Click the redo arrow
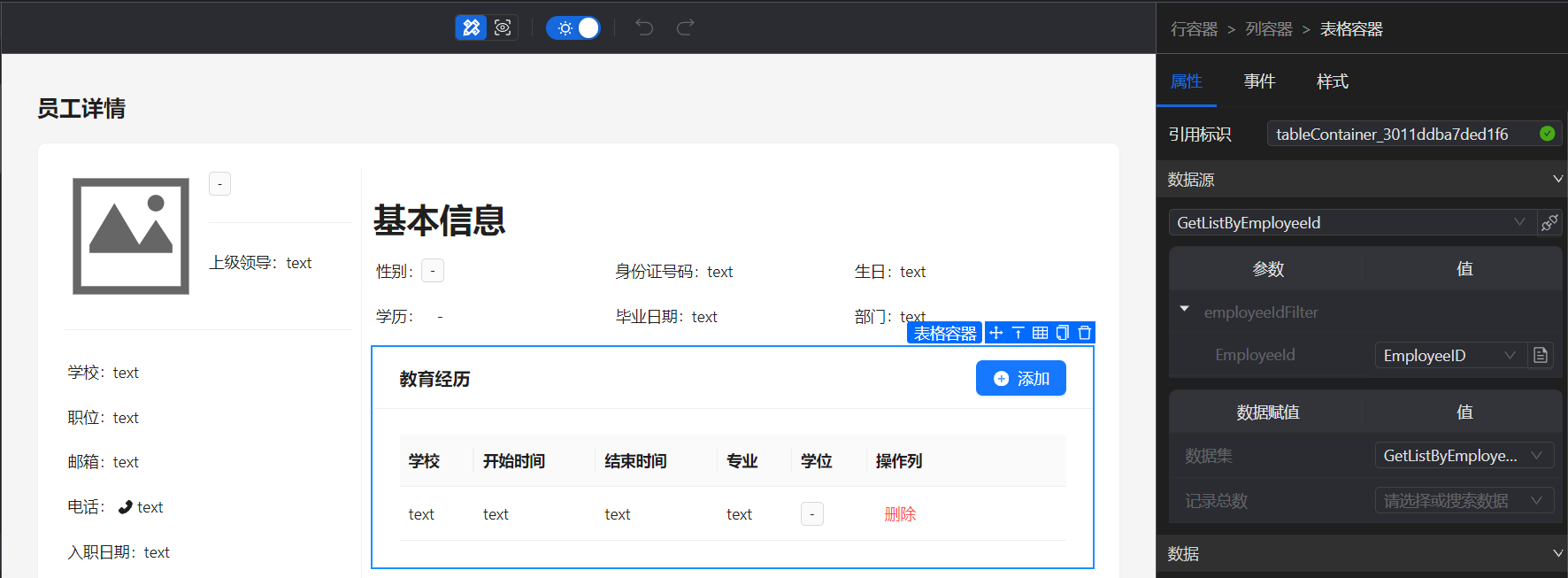This screenshot has width=1568, height=578. (x=686, y=27)
